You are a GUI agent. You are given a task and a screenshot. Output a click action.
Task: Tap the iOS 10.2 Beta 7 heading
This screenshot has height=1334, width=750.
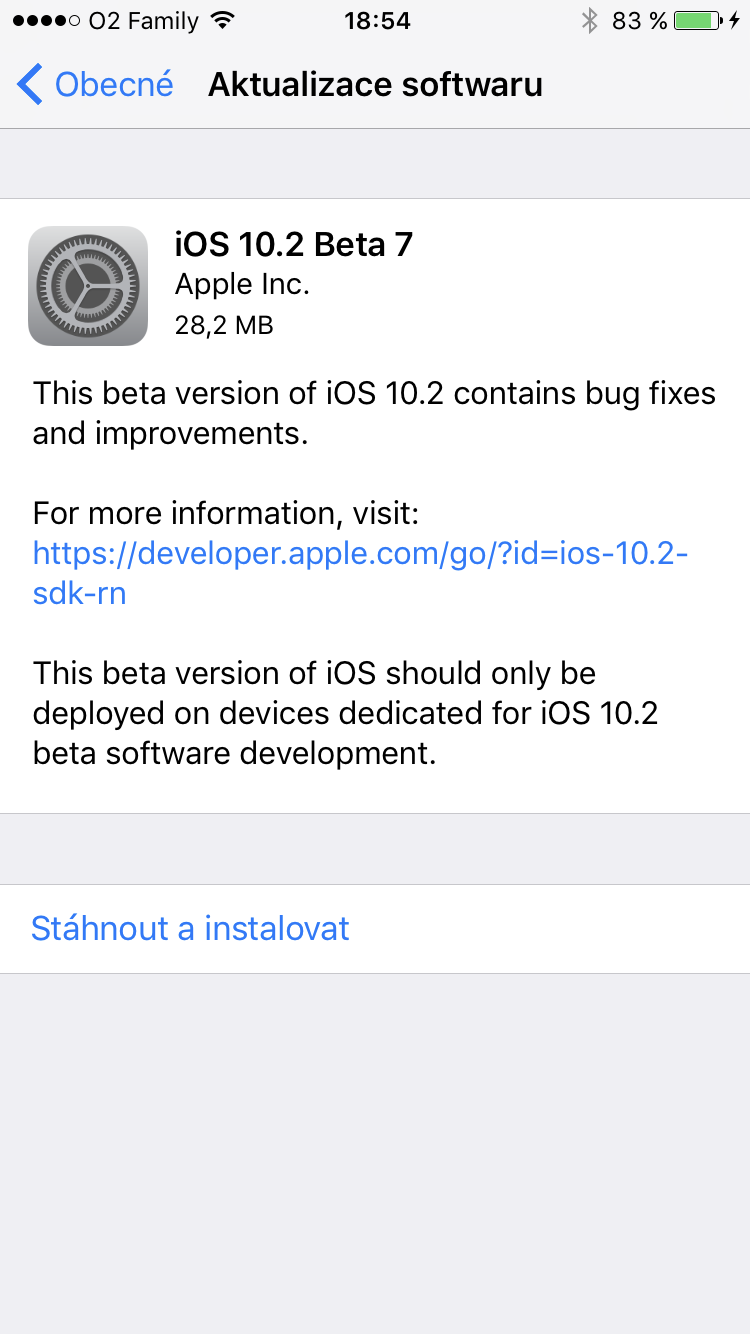click(x=294, y=244)
